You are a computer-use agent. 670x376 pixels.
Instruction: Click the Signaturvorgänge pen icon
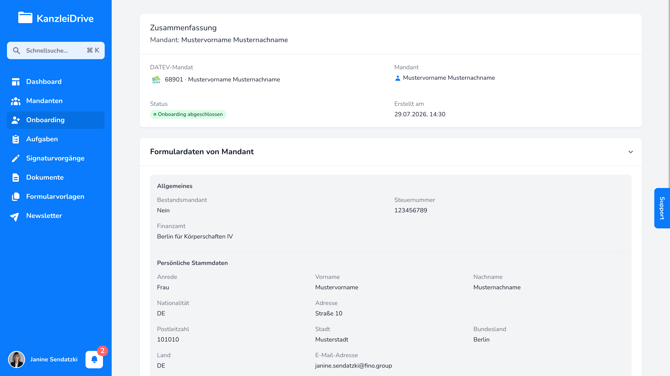16,159
